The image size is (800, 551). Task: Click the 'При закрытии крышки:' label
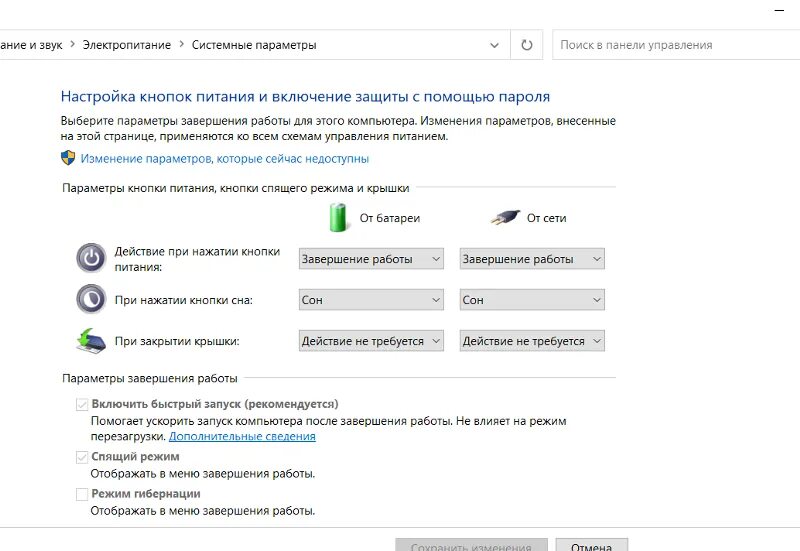click(177, 341)
